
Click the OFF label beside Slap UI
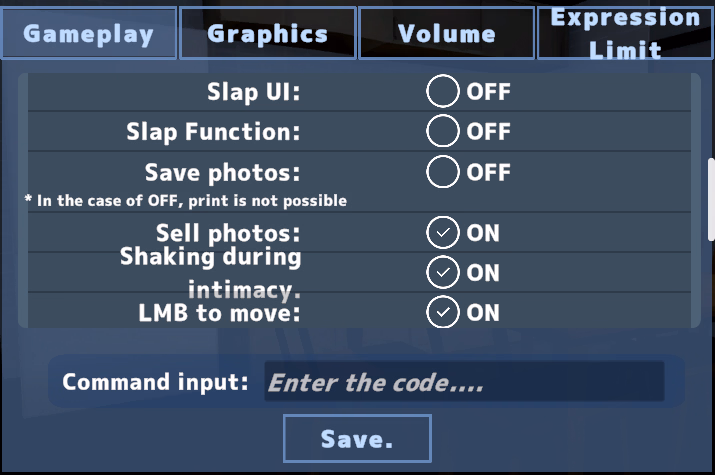(x=488, y=92)
